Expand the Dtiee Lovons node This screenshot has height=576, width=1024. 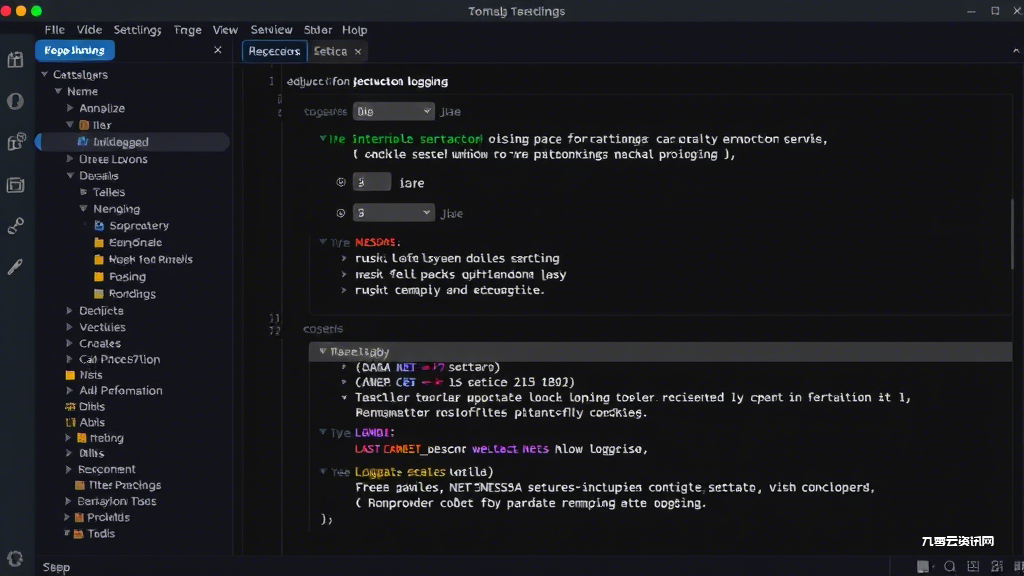point(70,159)
